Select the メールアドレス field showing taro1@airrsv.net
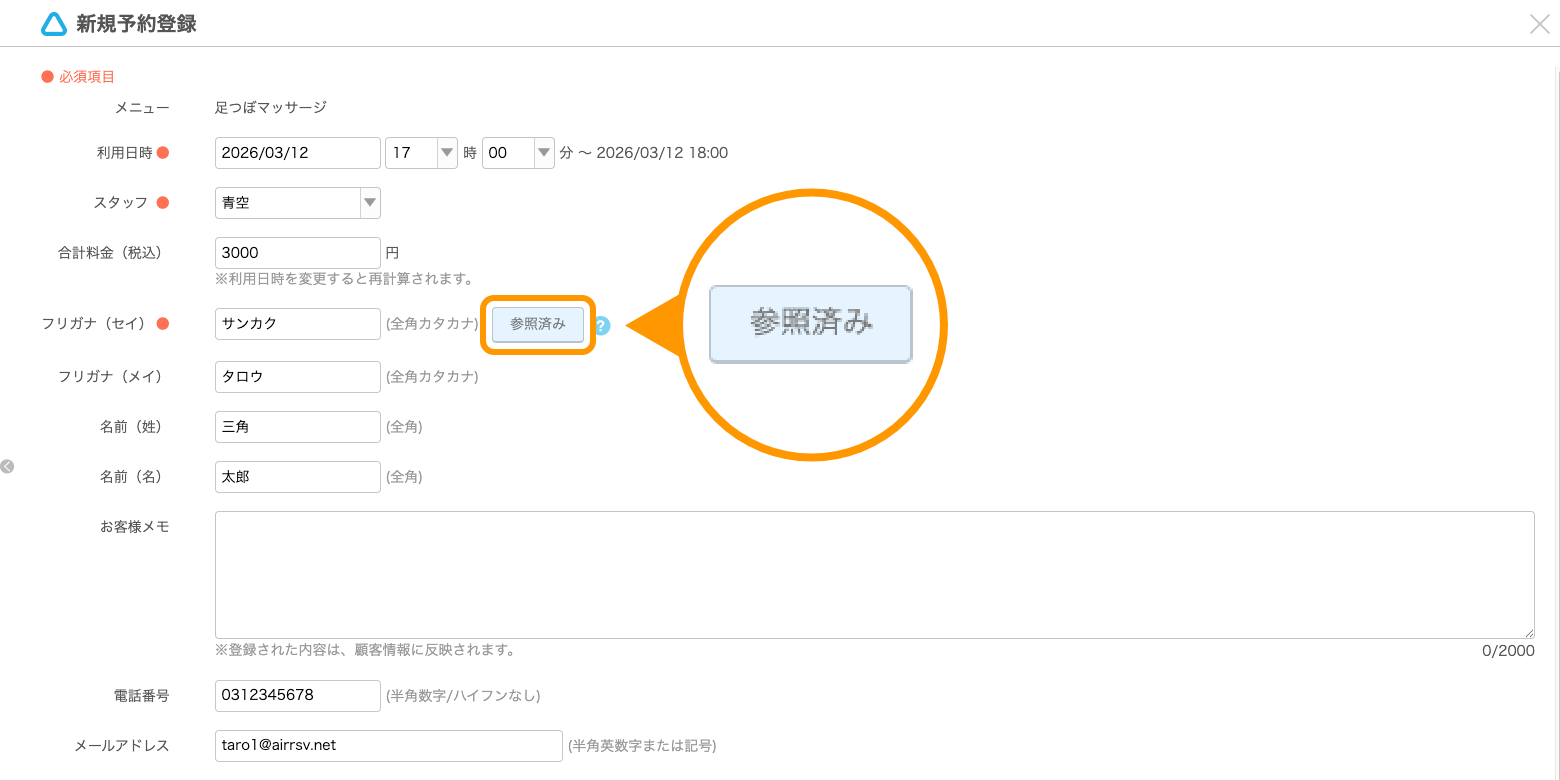The image size is (1560, 780). coord(388,745)
